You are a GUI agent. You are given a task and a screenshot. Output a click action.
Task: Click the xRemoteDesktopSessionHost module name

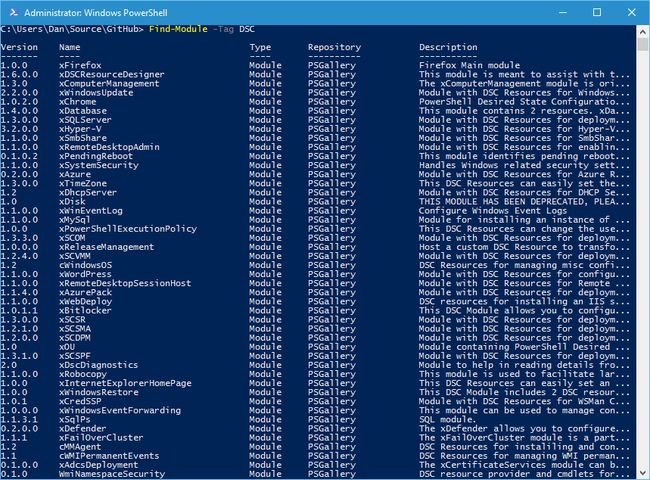coord(125,283)
